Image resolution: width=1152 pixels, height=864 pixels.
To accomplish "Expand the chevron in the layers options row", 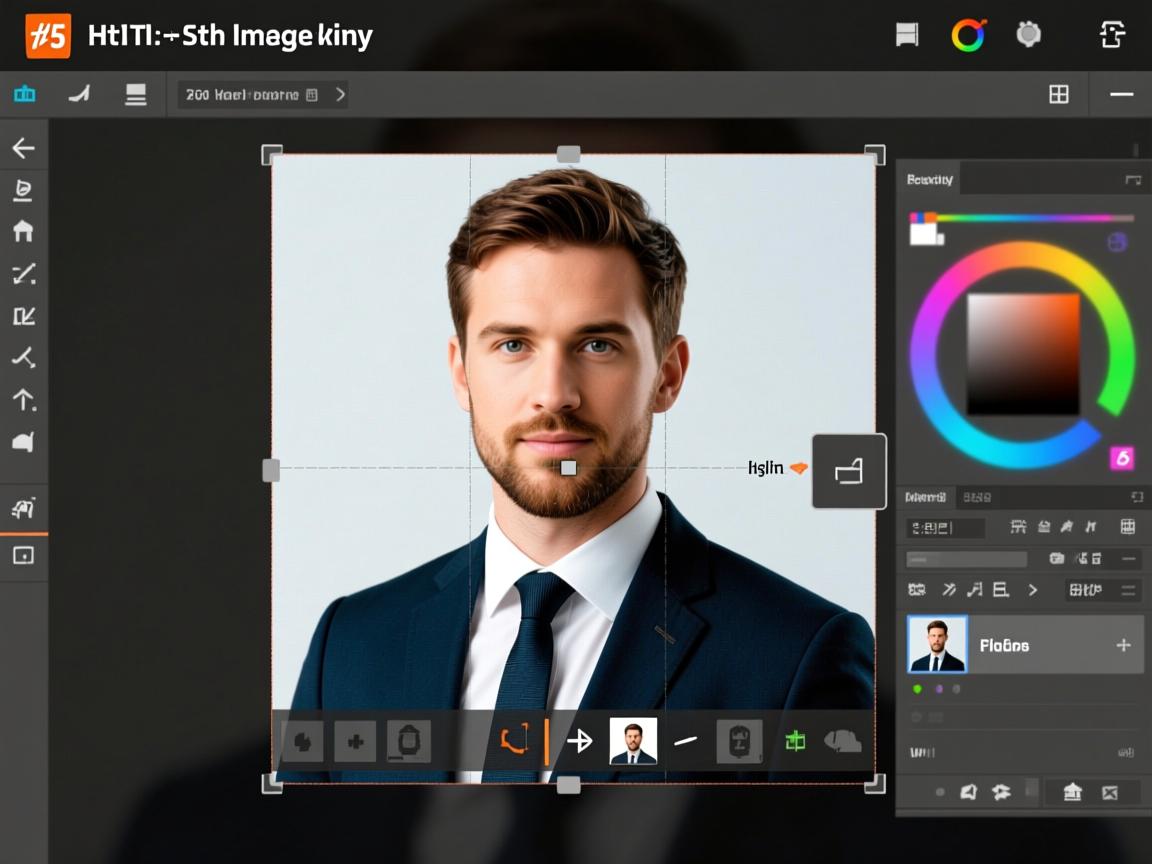I will 1033,590.
